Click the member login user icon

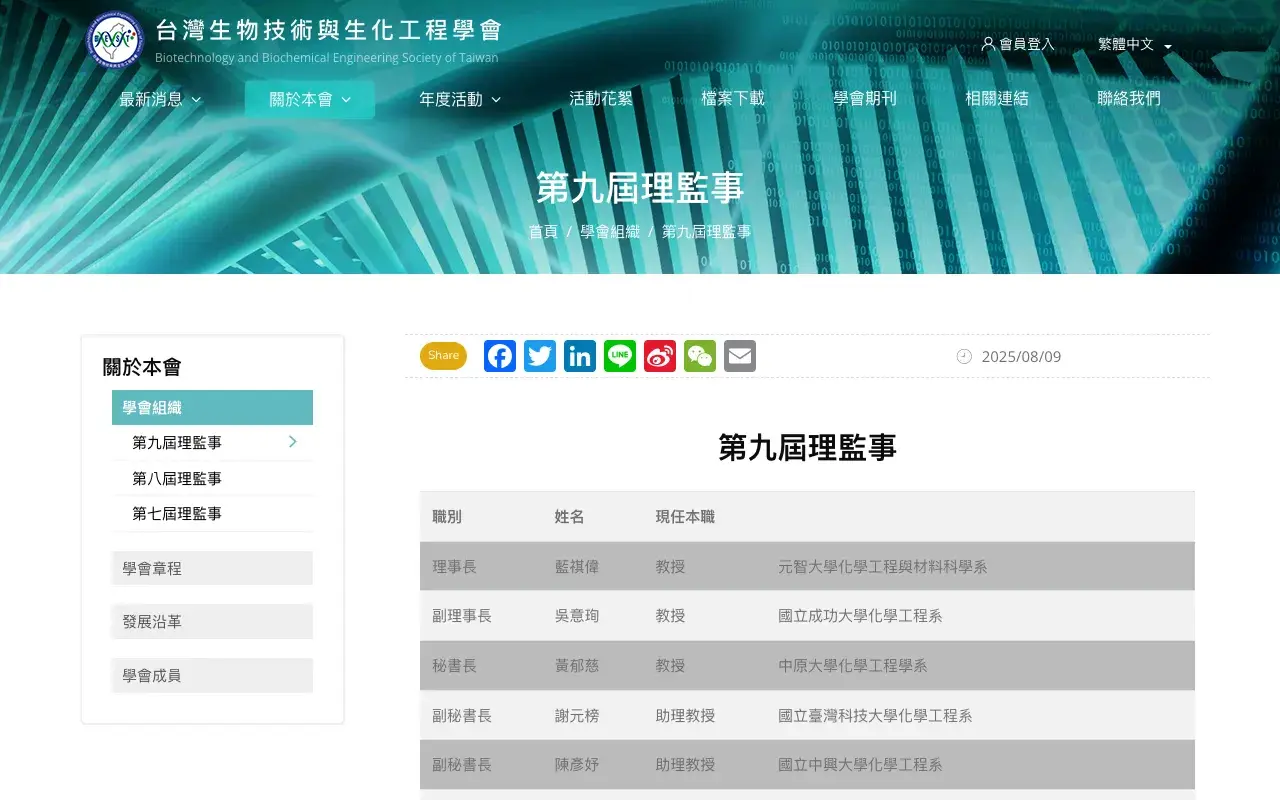[x=988, y=44]
